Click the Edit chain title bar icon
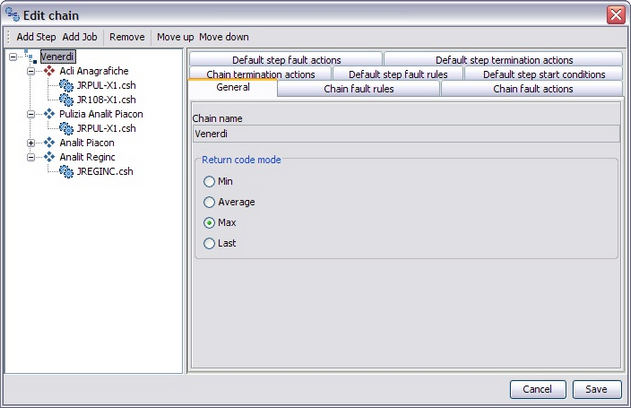 coord(11,13)
